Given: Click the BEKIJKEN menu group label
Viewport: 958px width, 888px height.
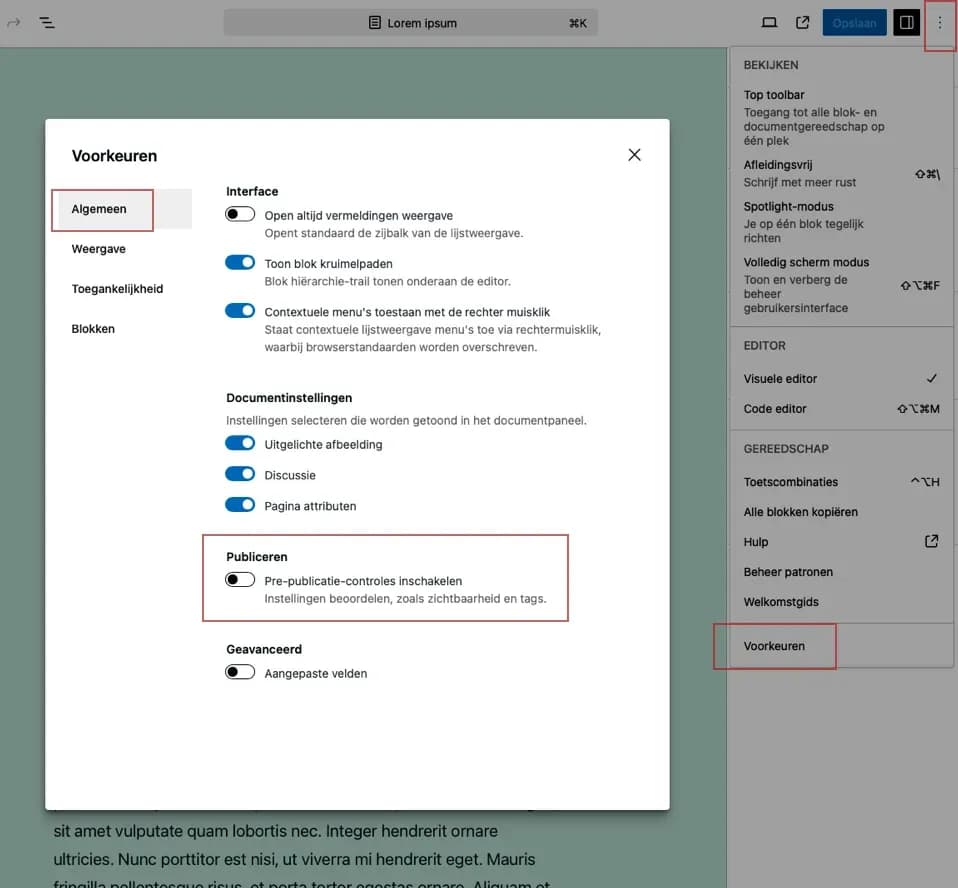Looking at the screenshot, I should [x=770, y=65].
